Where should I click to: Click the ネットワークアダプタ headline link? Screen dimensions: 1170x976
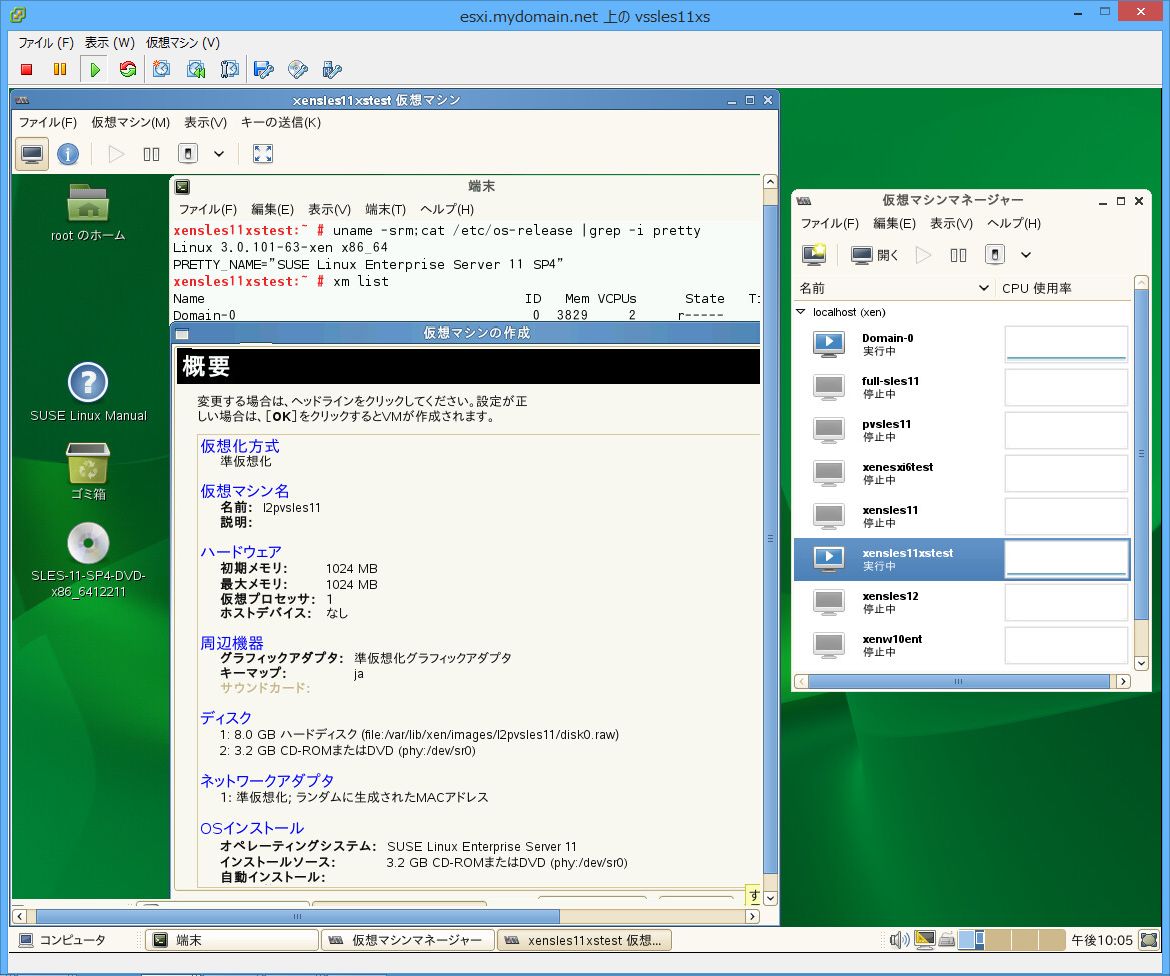point(267,781)
